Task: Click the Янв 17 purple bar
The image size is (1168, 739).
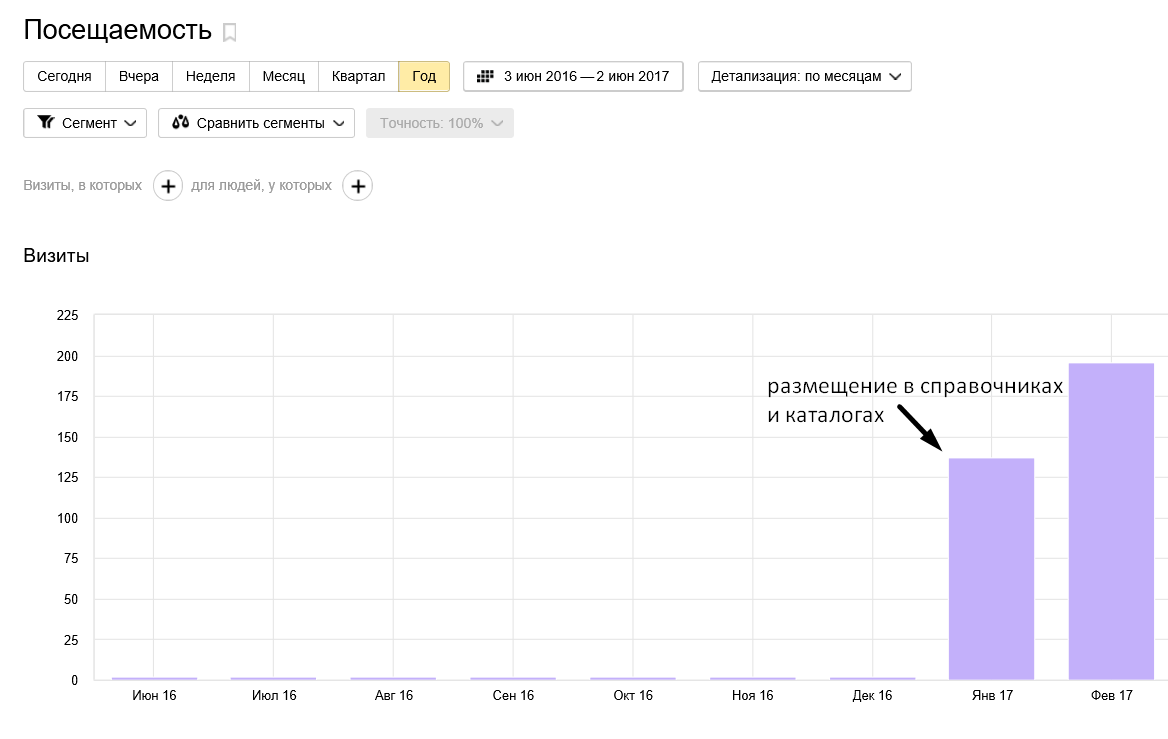Action: point(991,569)
